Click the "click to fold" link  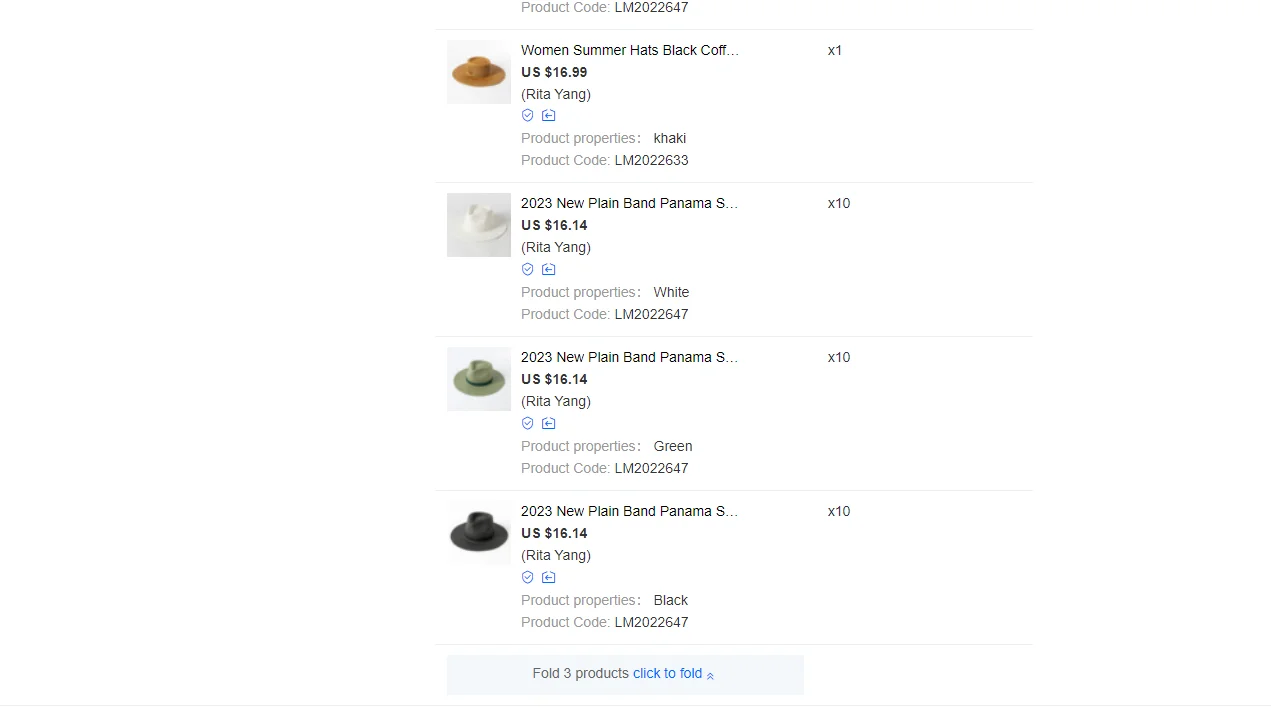click(x=667, y=673)
